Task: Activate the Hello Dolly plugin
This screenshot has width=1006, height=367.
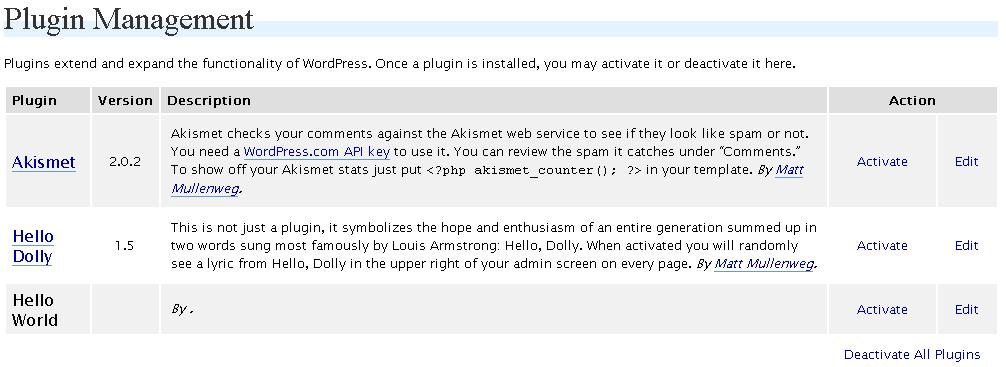Action: click(x=882, y=246)
